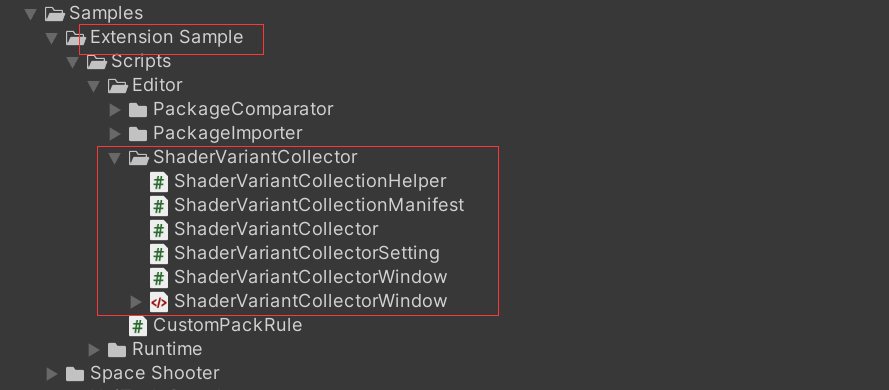889x390 pixels.
Task: Expand the UXML ShaderVariantCollectorWindow asset arrow
Action: coord(136,302)
